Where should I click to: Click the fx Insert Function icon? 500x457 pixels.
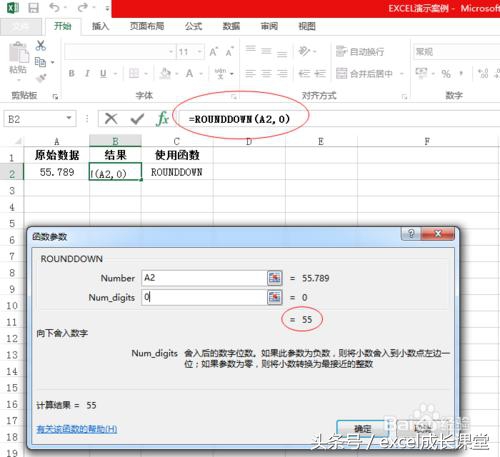(x=162, y=118)
